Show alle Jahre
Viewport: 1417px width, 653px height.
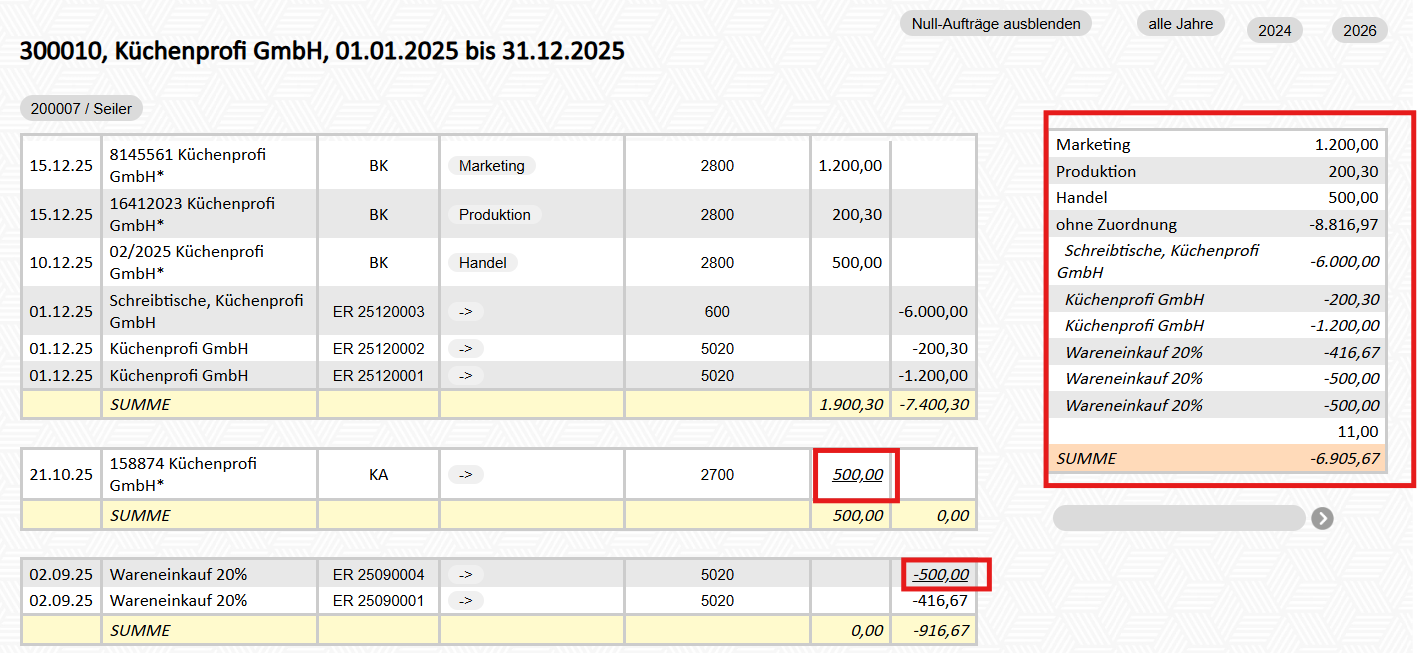pos(1180,24)
